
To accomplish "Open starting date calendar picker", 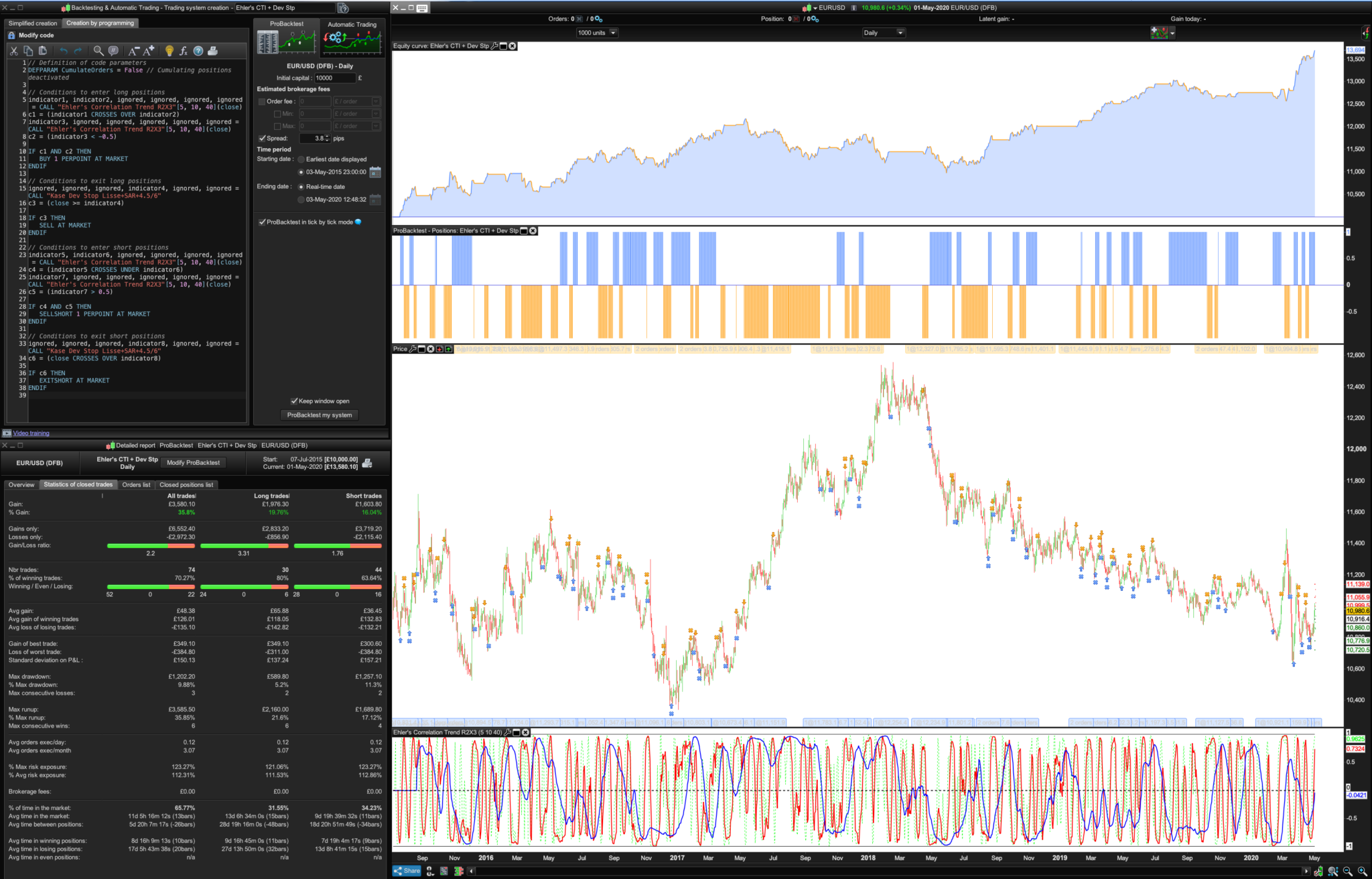I will tap(375, 172).
